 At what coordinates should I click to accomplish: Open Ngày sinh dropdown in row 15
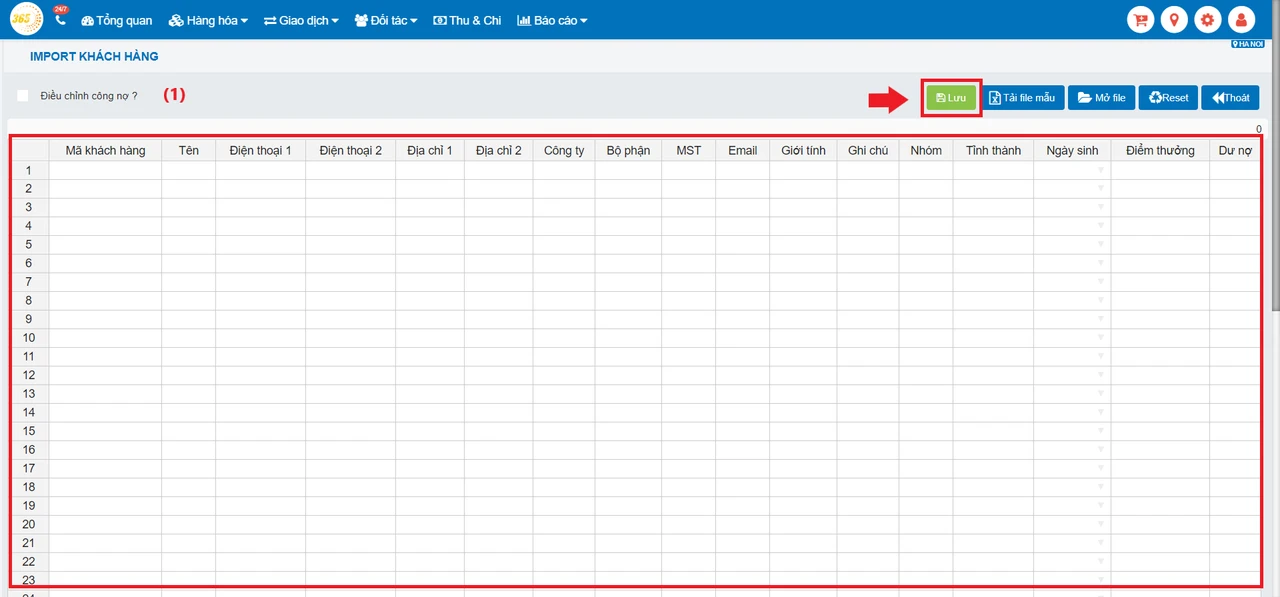(x=1102, y=431)
